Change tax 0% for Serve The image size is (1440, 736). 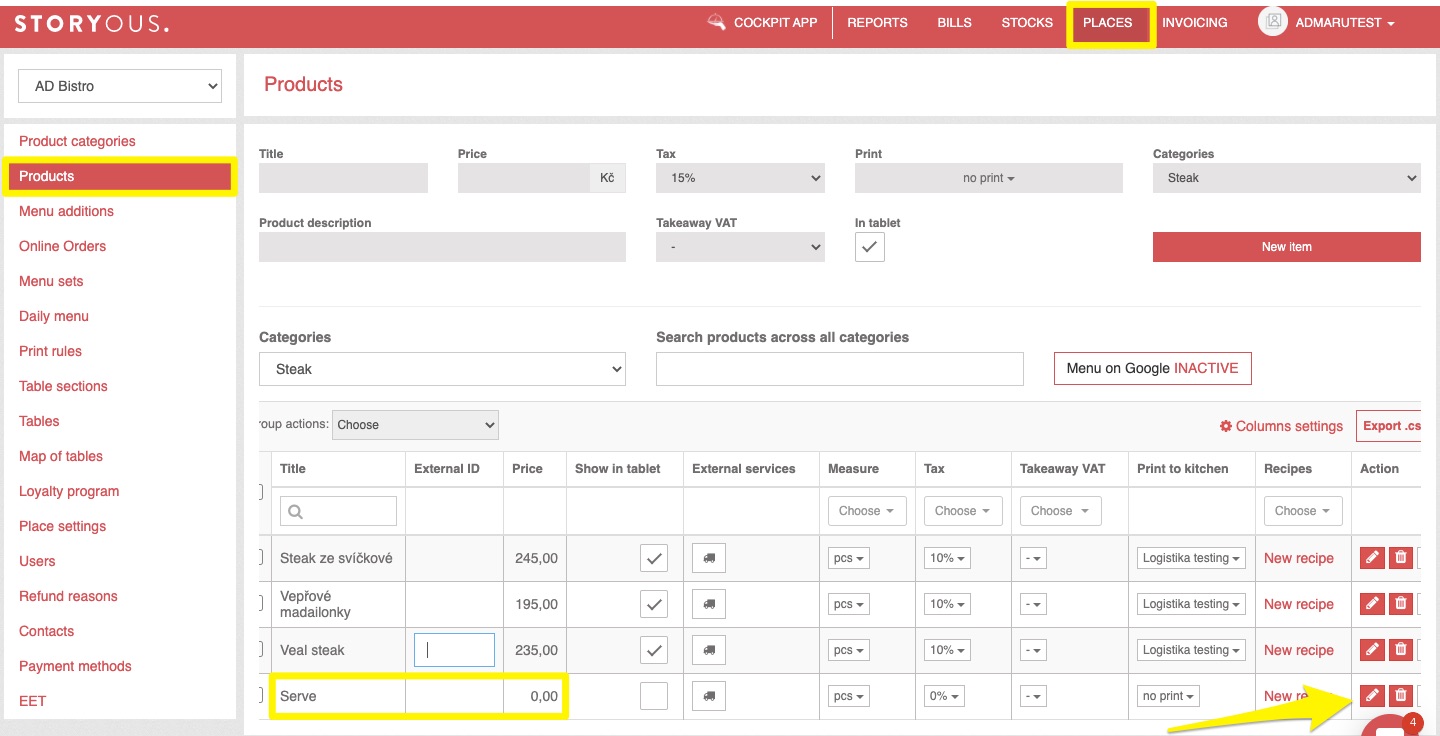(944, 696)
